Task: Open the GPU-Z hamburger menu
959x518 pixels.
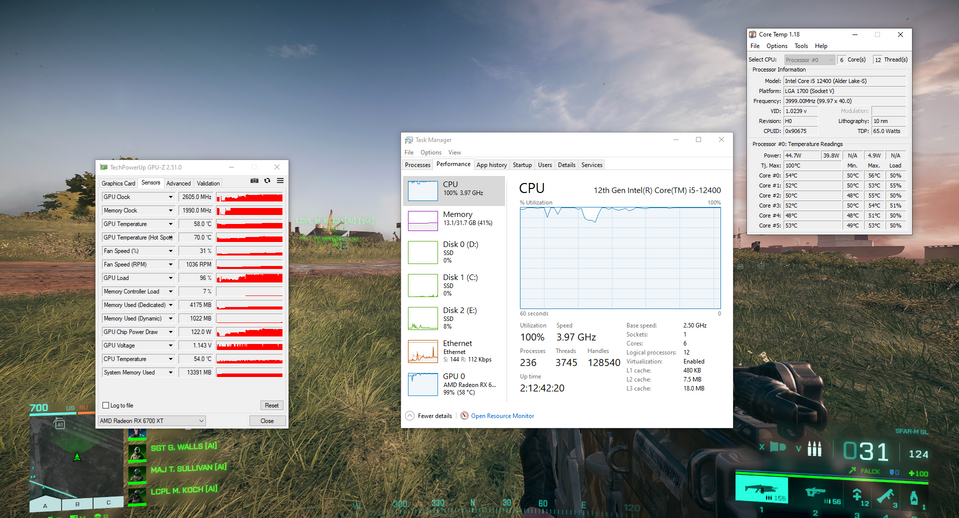Action: click(280, 181)
